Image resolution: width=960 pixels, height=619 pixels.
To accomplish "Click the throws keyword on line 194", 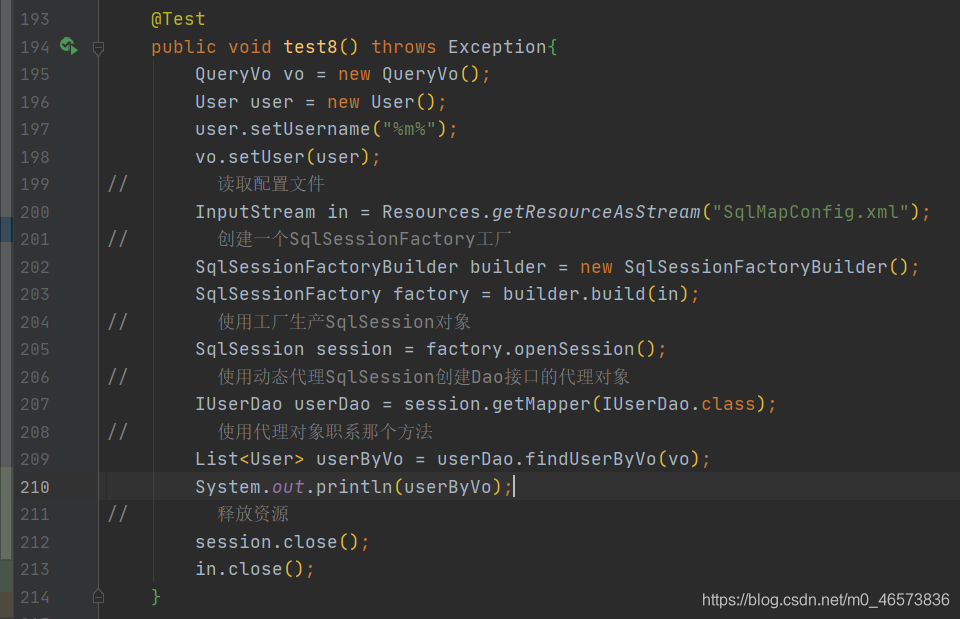I will point(403,47).
